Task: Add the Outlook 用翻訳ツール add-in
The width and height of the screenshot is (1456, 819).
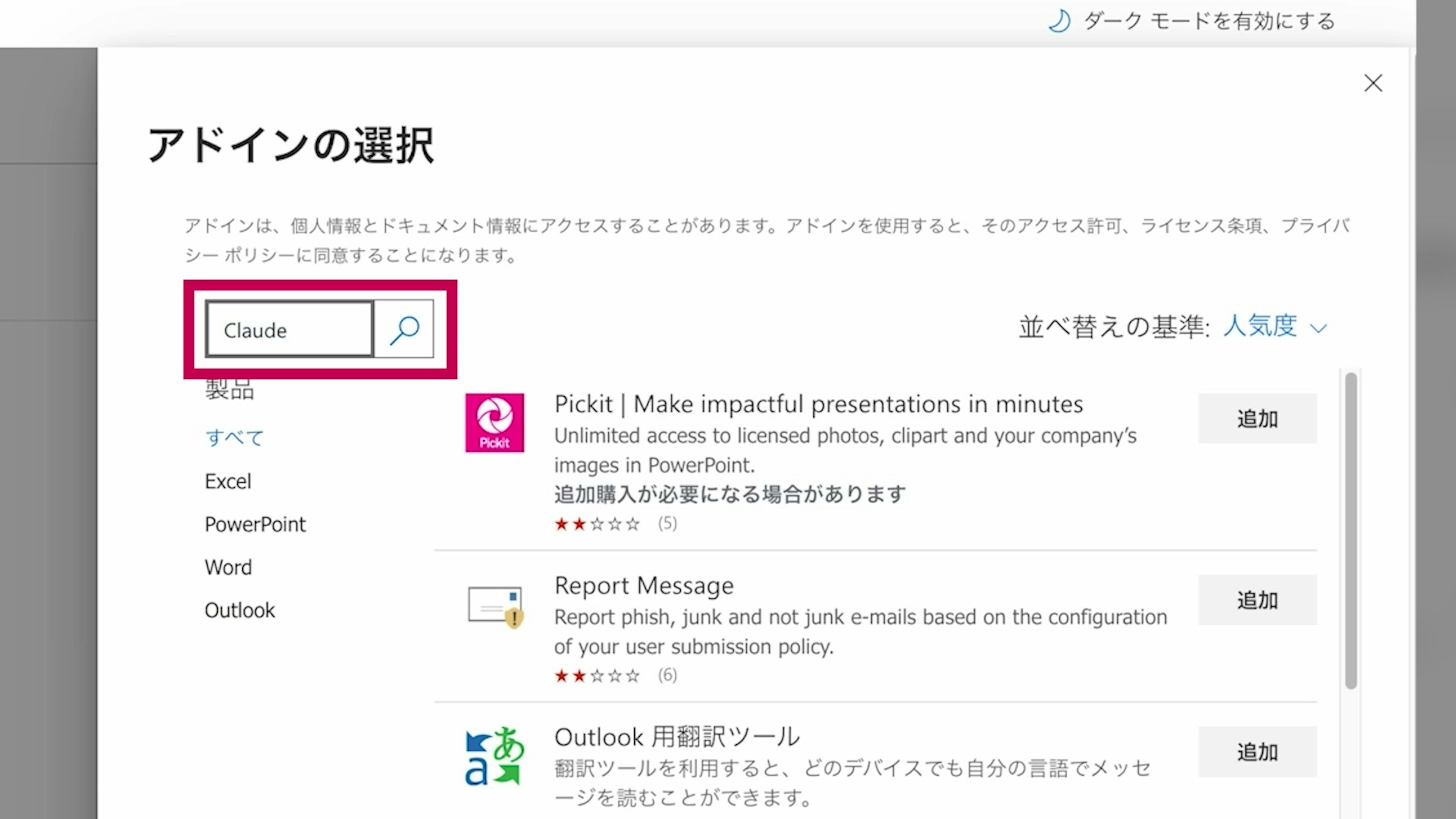Action: click(1257, 752)
